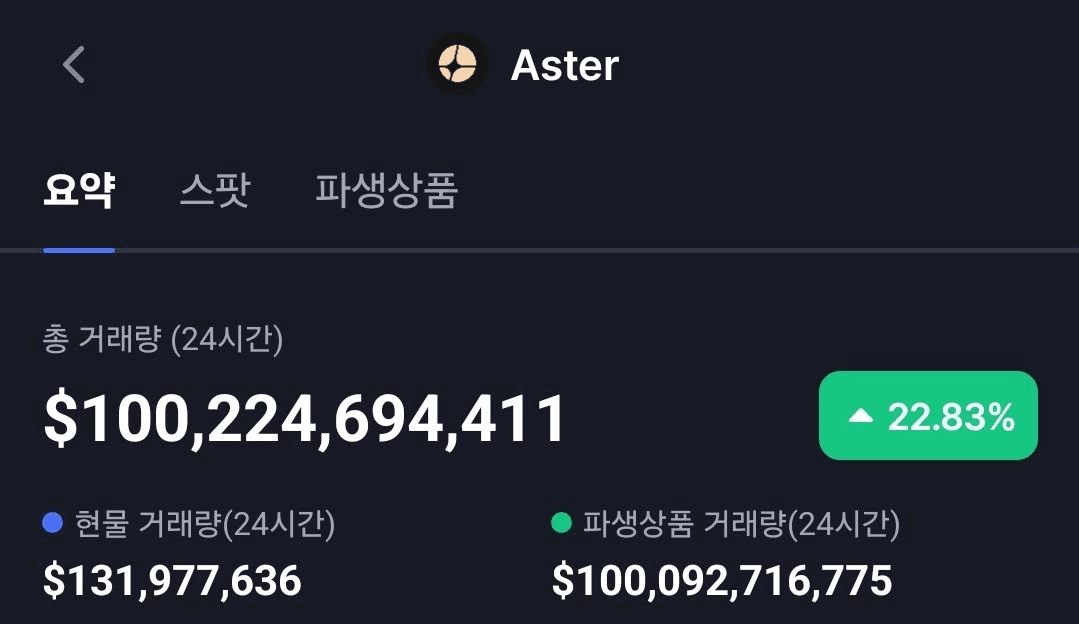This screenshot has height=624, width=1079.
Task: Click the 현물 거래량 label text
Action: 146,523
